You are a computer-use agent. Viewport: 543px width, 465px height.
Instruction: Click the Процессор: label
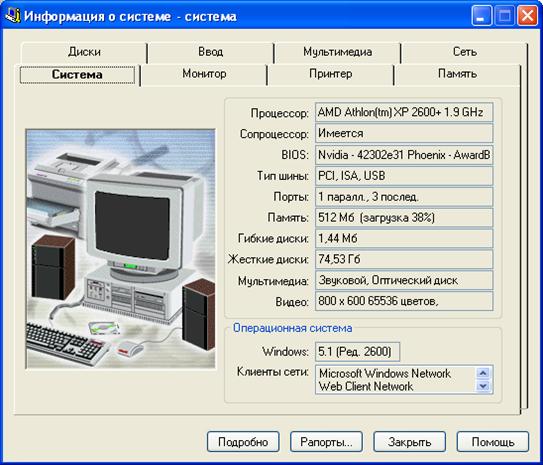279,113
